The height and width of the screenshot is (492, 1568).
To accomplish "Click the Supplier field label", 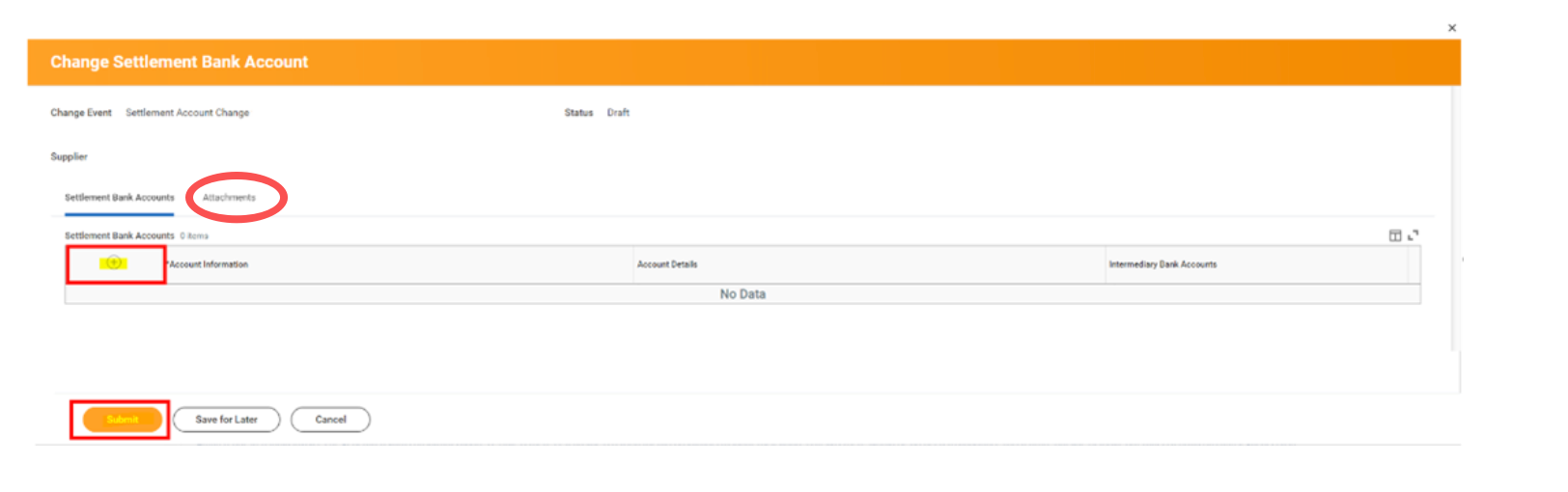I will pyautogui.click(x=69, y=156).
